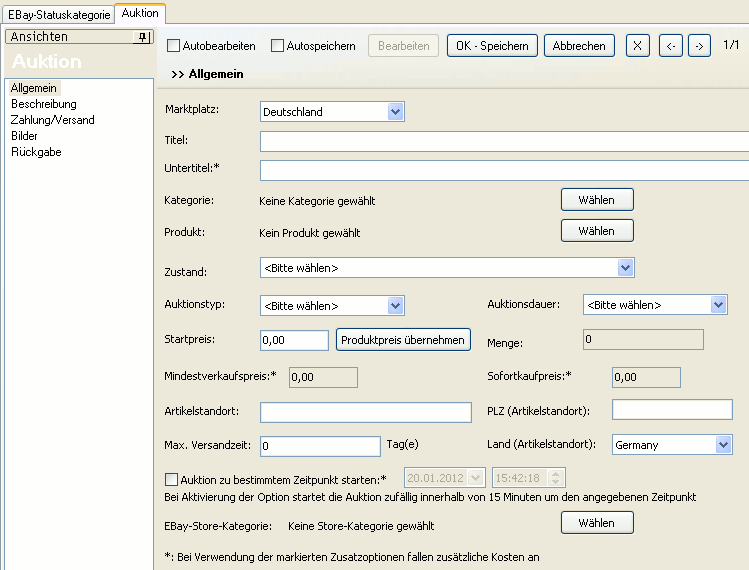Open the Rückgabe view
This screenshot has height=570, width=749.
36,152
